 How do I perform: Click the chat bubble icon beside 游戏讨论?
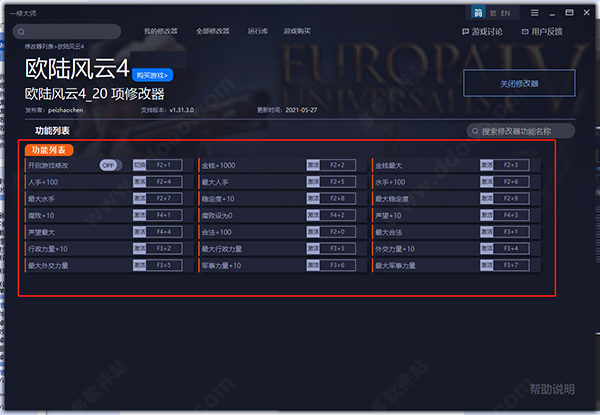[x=465, y=32]
